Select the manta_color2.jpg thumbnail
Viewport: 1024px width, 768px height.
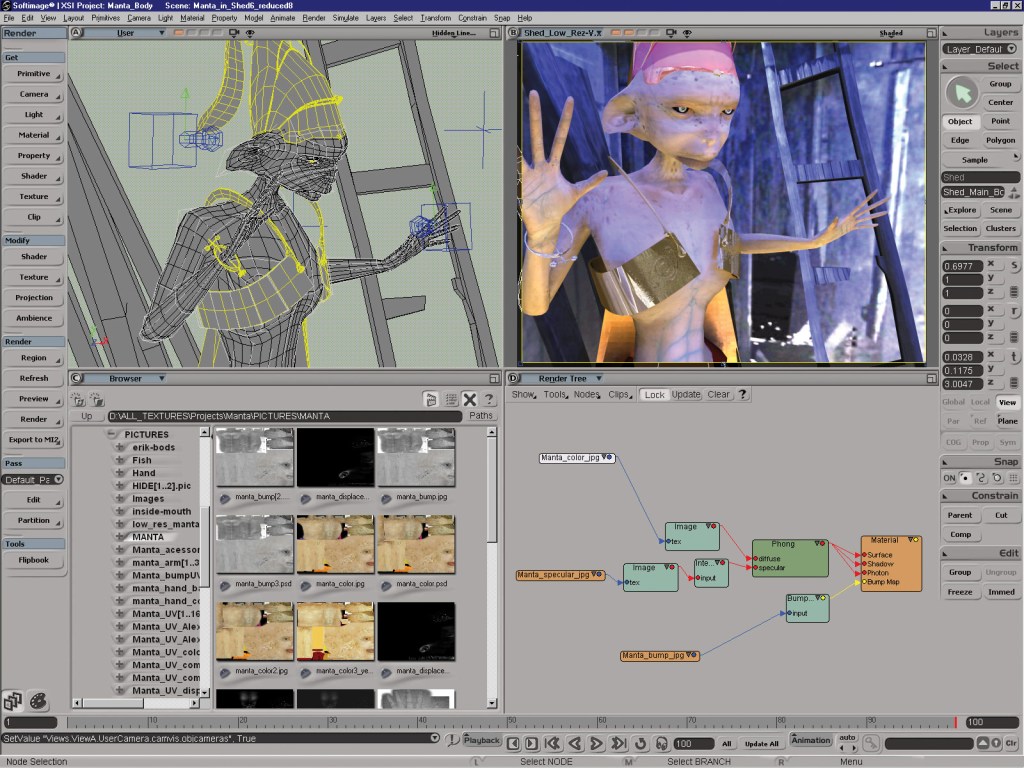[255, 632]
